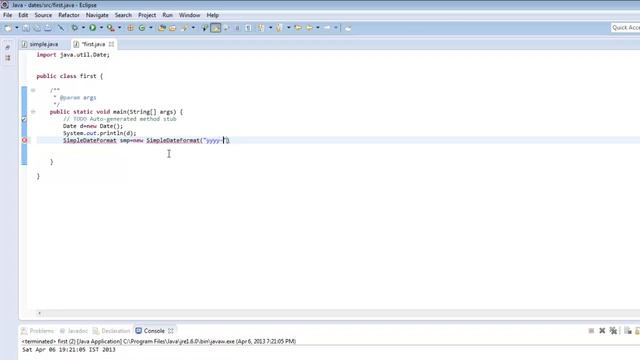Viewport: 640px width, 360px height.
Task: Click the Debug bug icon
Action: tap(75, 28)
